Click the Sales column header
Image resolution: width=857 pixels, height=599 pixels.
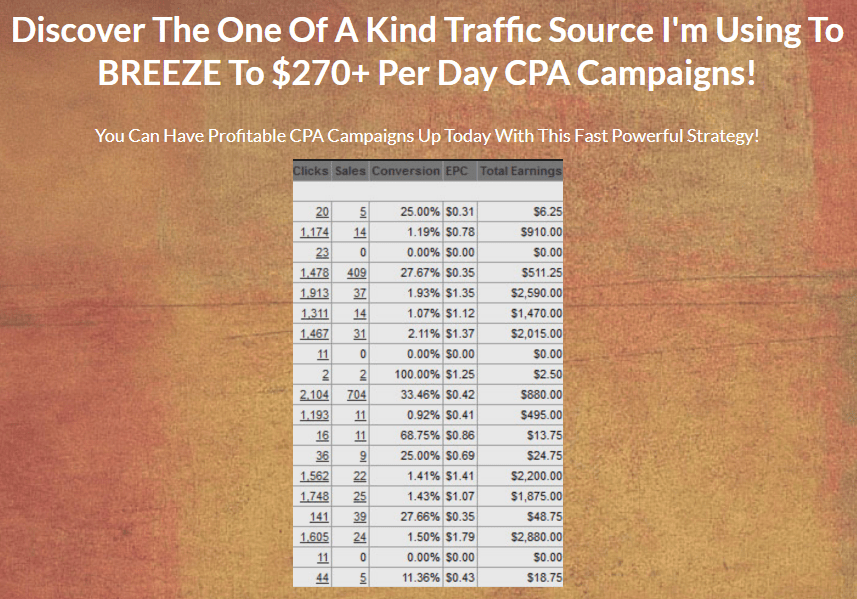click(350, 171)
